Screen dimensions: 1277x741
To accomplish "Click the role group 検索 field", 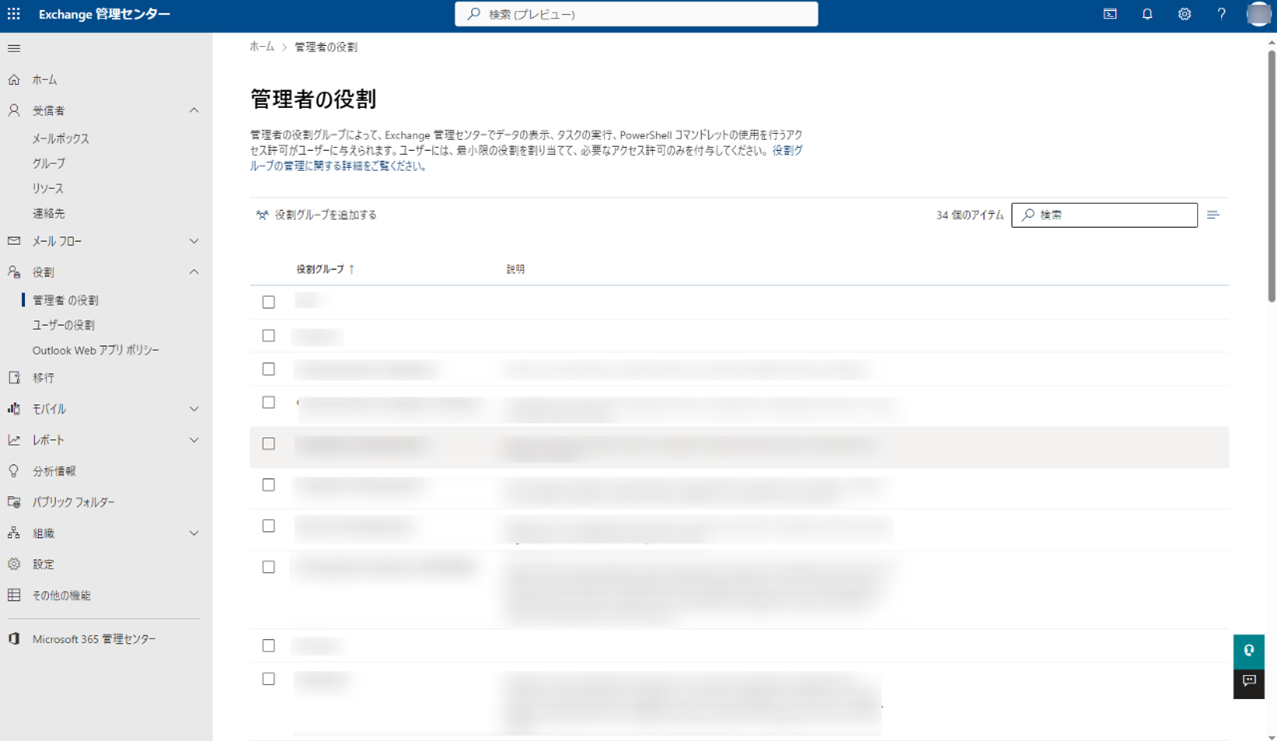I will click(1104, 215).
